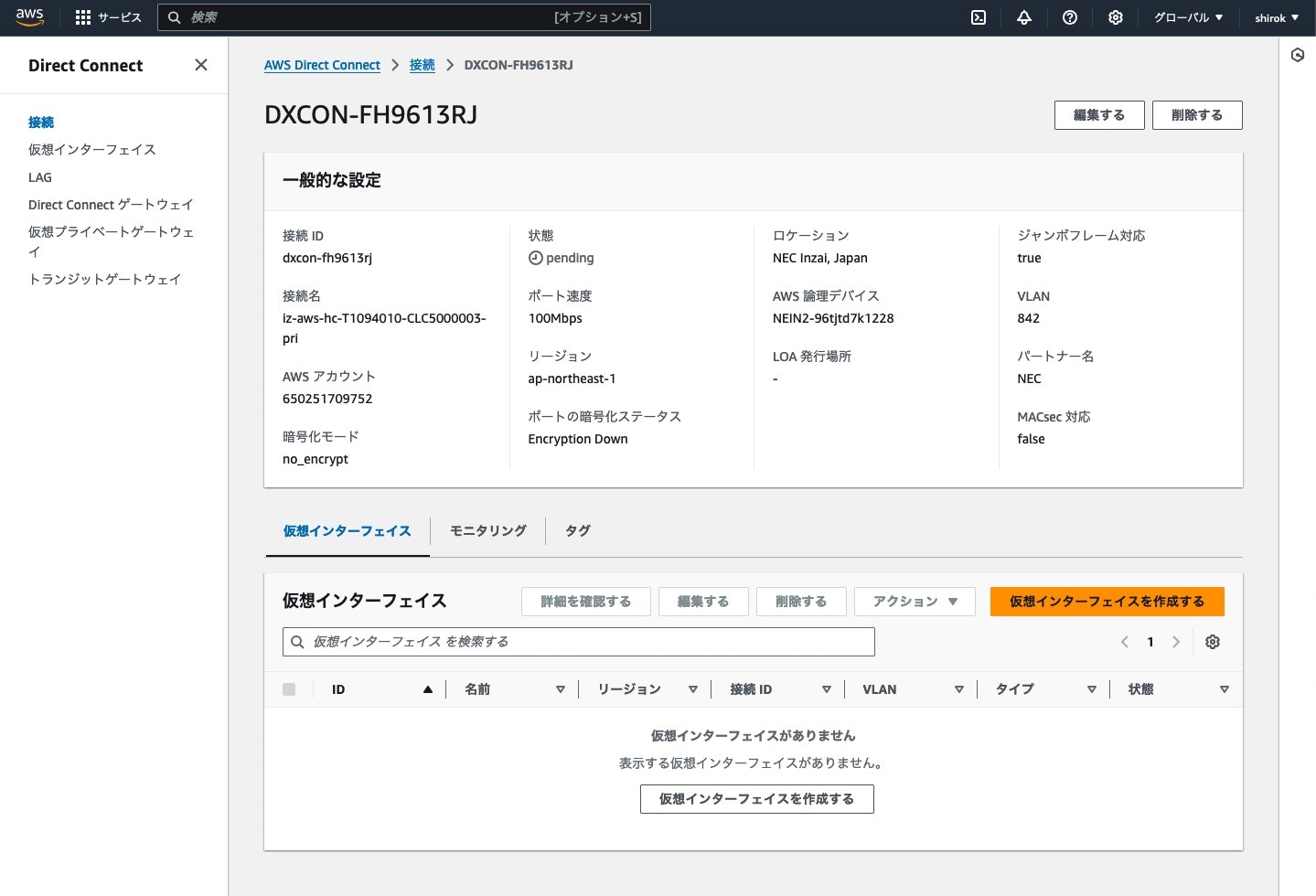Click the 削除する button at page top
This screenshot has height=896, width=1316.
point(1197,115)
